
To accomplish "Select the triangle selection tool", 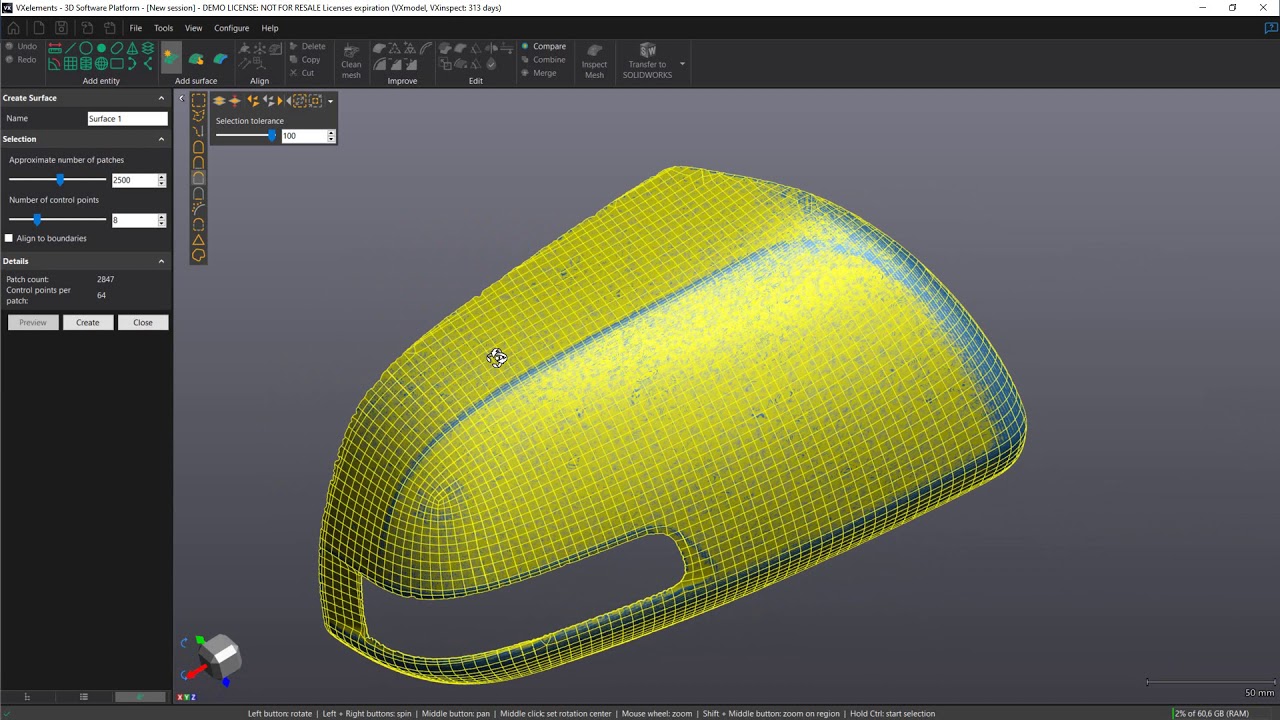I will (198, 240).
